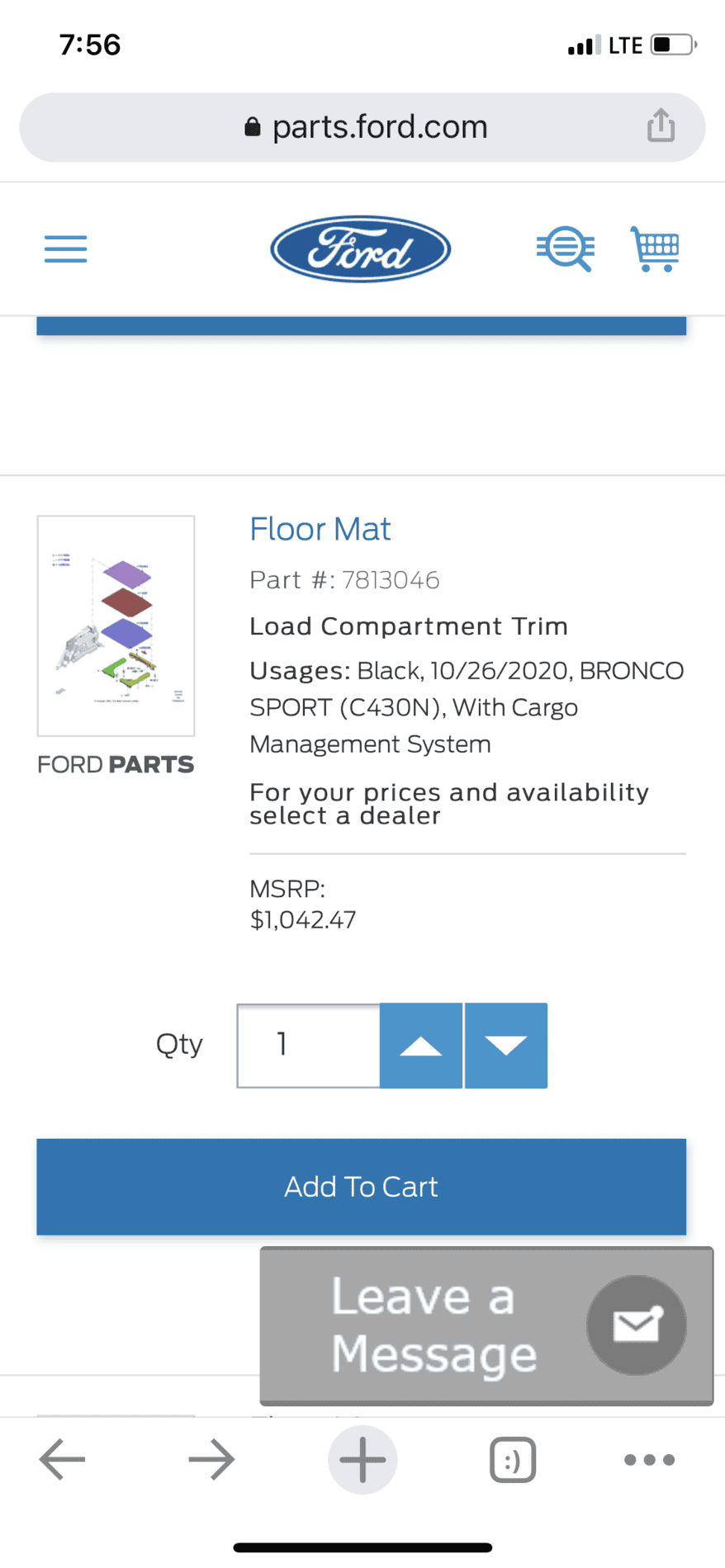
Task: Click the Add To Cart button
Action: click(361, 1187)
